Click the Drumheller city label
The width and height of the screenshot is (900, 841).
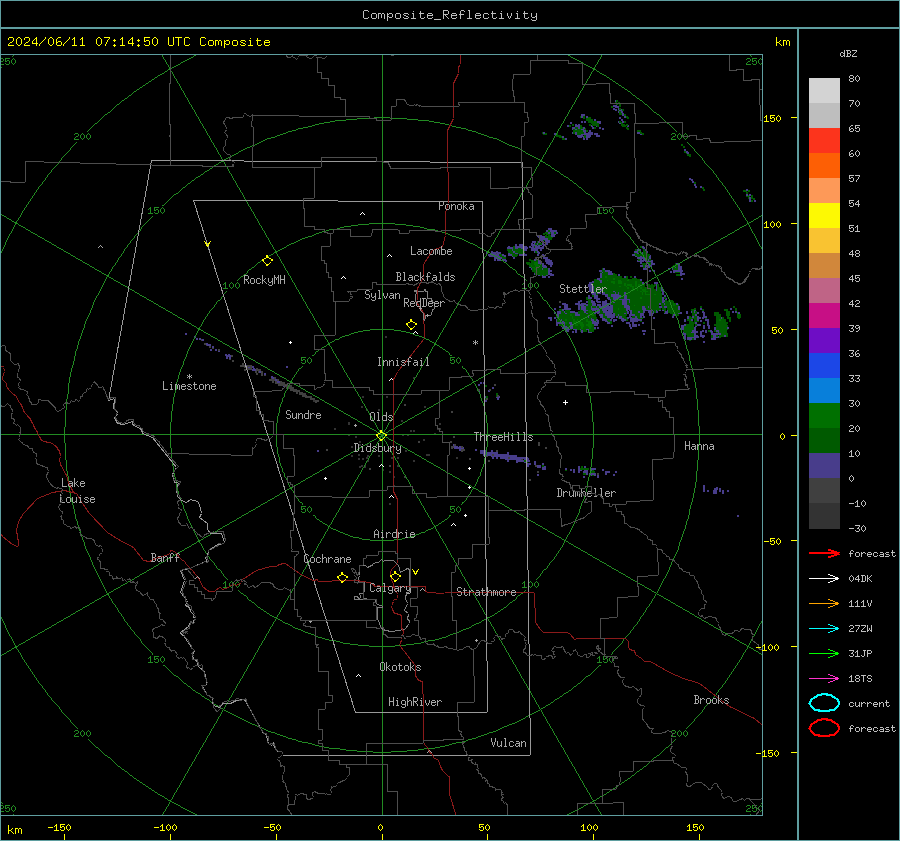click(x=586, y=493)
